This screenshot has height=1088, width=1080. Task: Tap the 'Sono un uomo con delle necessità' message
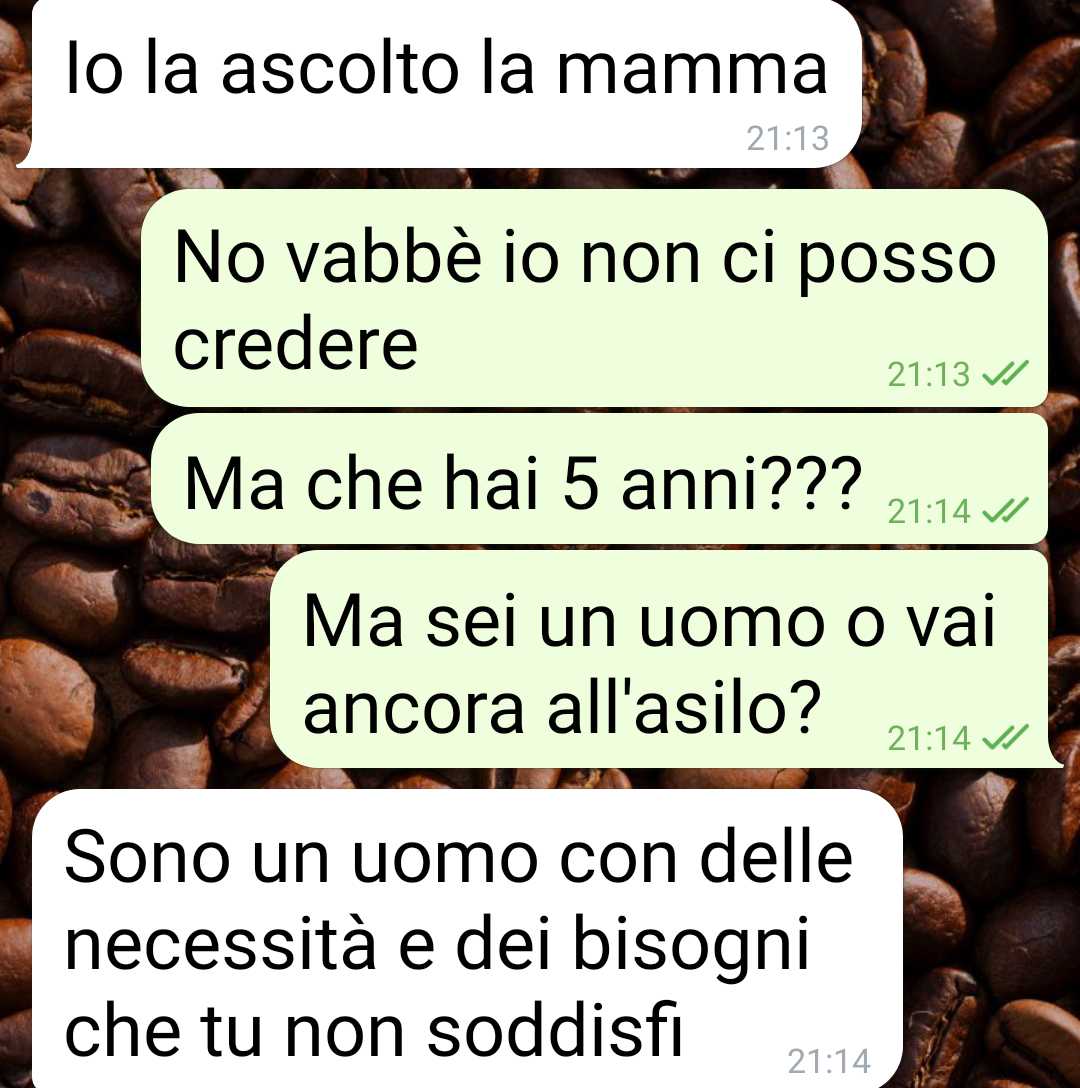[x=468, y=939]
